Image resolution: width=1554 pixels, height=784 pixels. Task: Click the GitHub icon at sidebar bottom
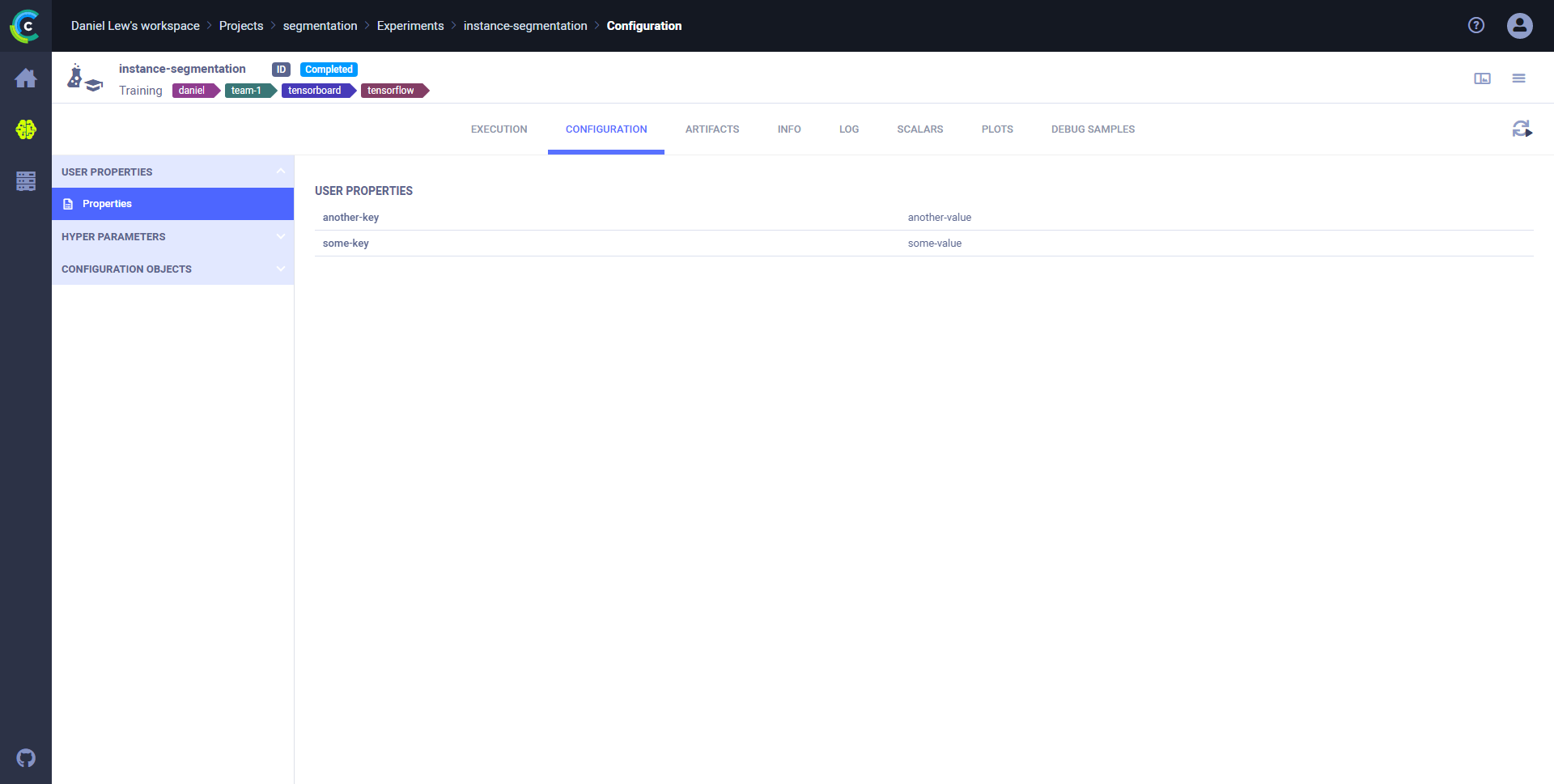click(26, 758)
